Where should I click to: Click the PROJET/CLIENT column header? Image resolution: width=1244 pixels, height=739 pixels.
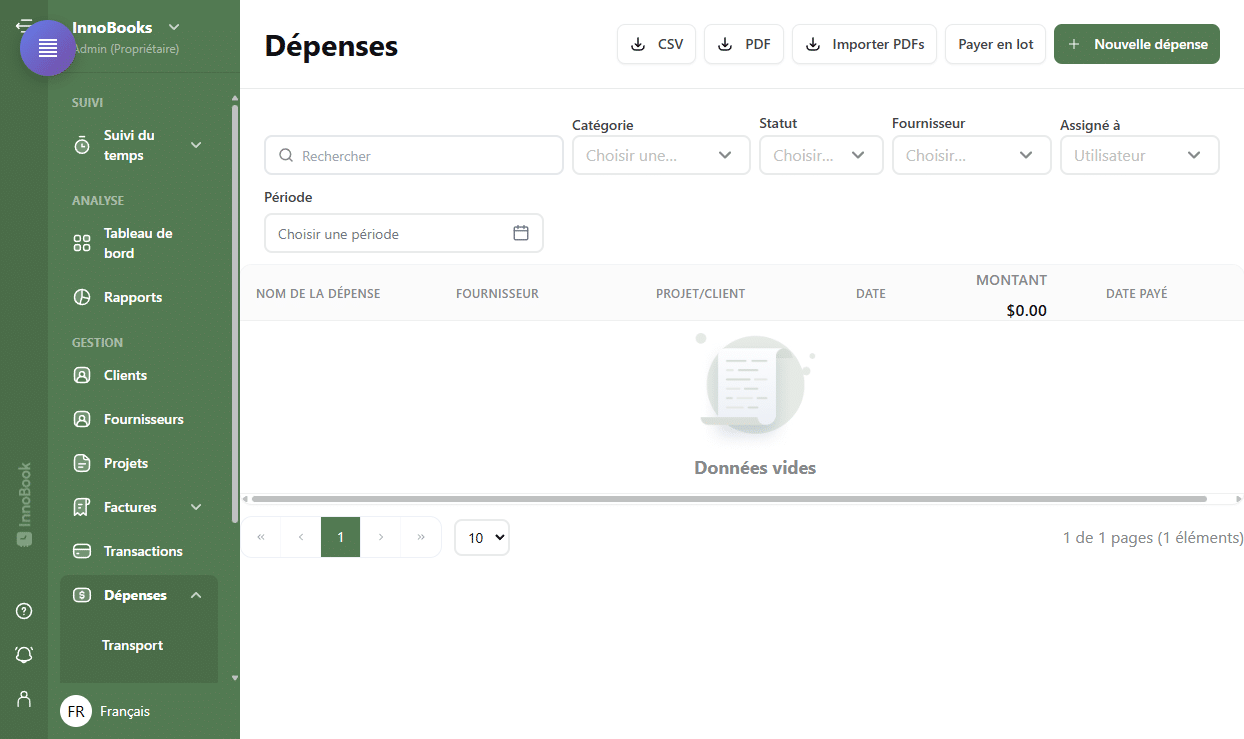700,293
